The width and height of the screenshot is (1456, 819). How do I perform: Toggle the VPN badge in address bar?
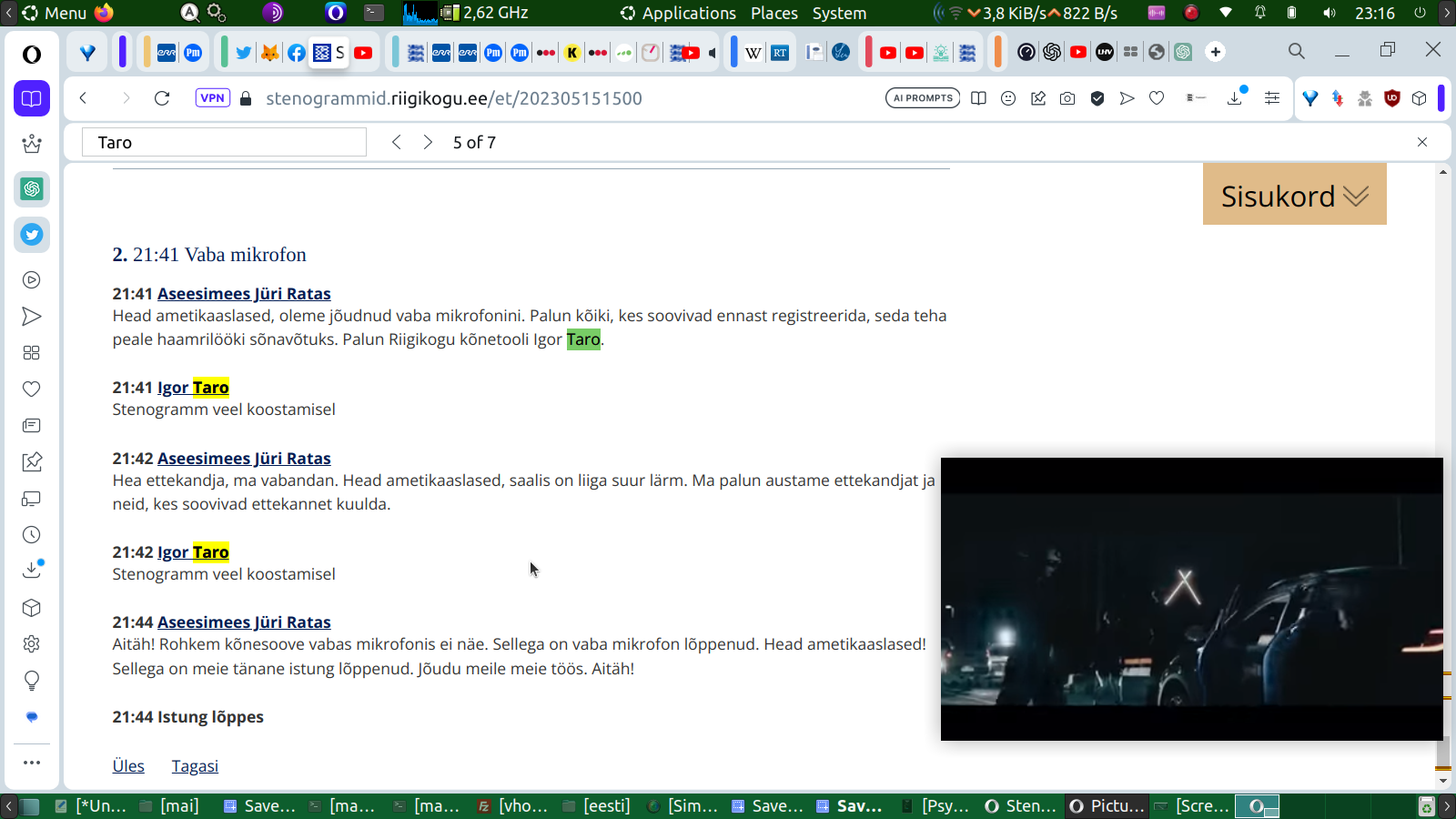point(213,98)
